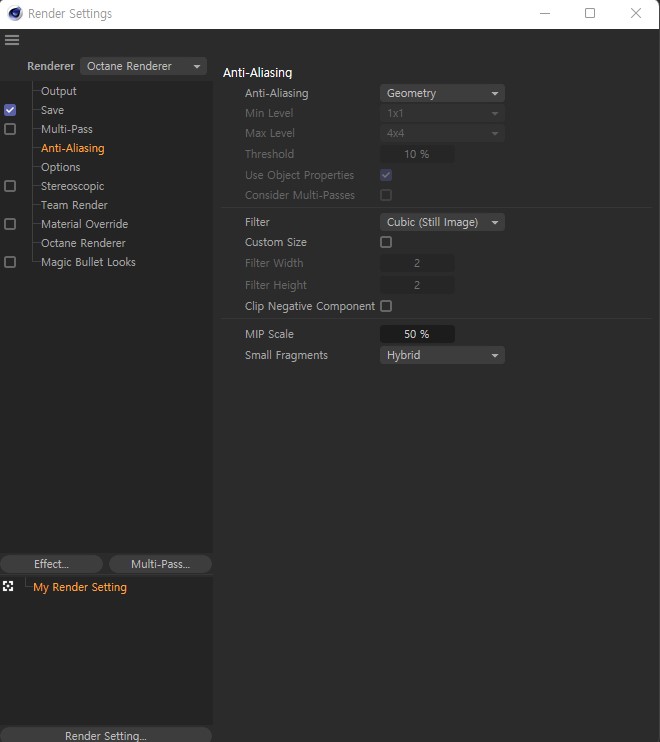Open the Renderer dropdown
Image resolution: width=660 pixels, height=742 pixels.
click(x=143, y=66)
